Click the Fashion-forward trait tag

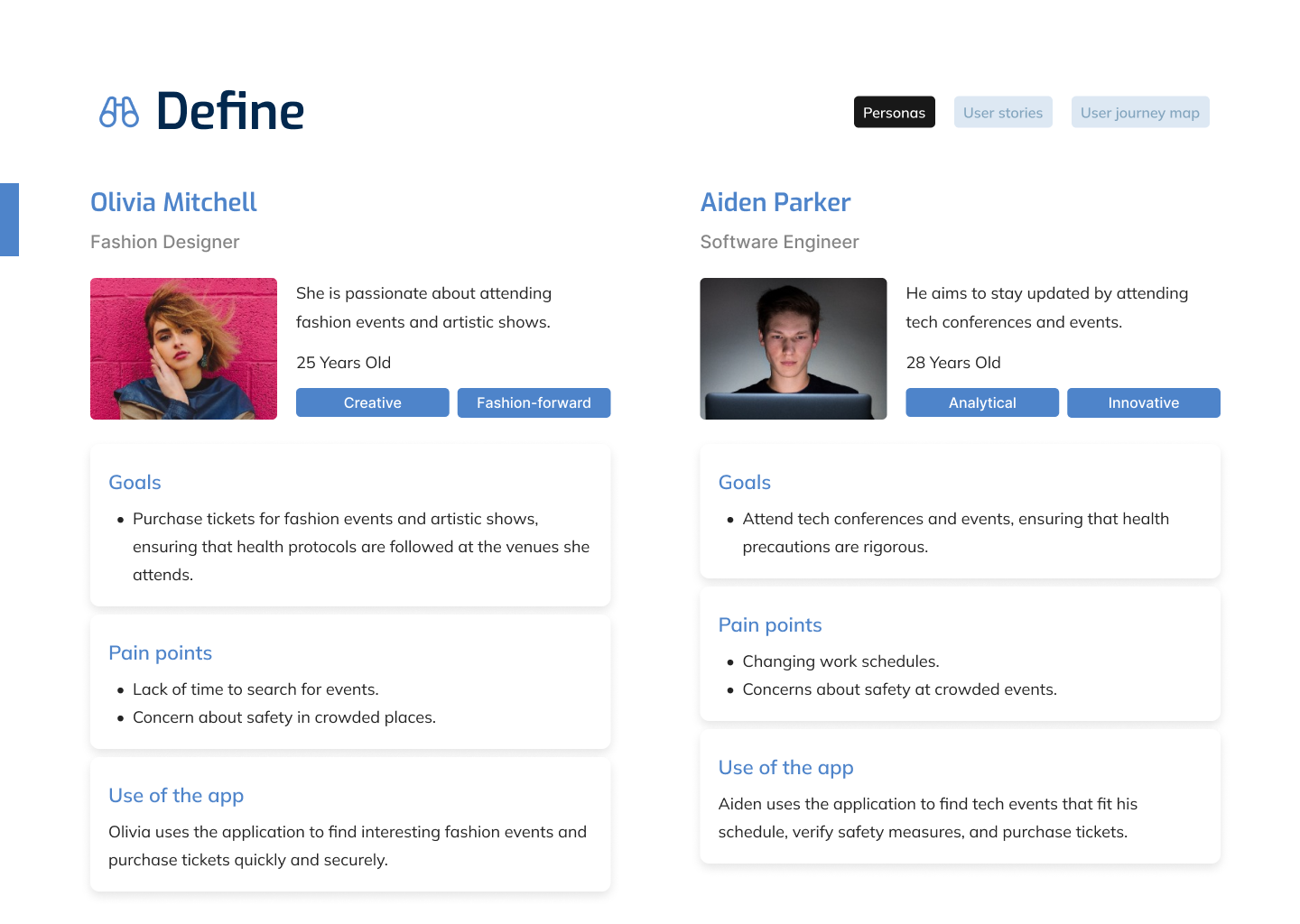(534, 402)
